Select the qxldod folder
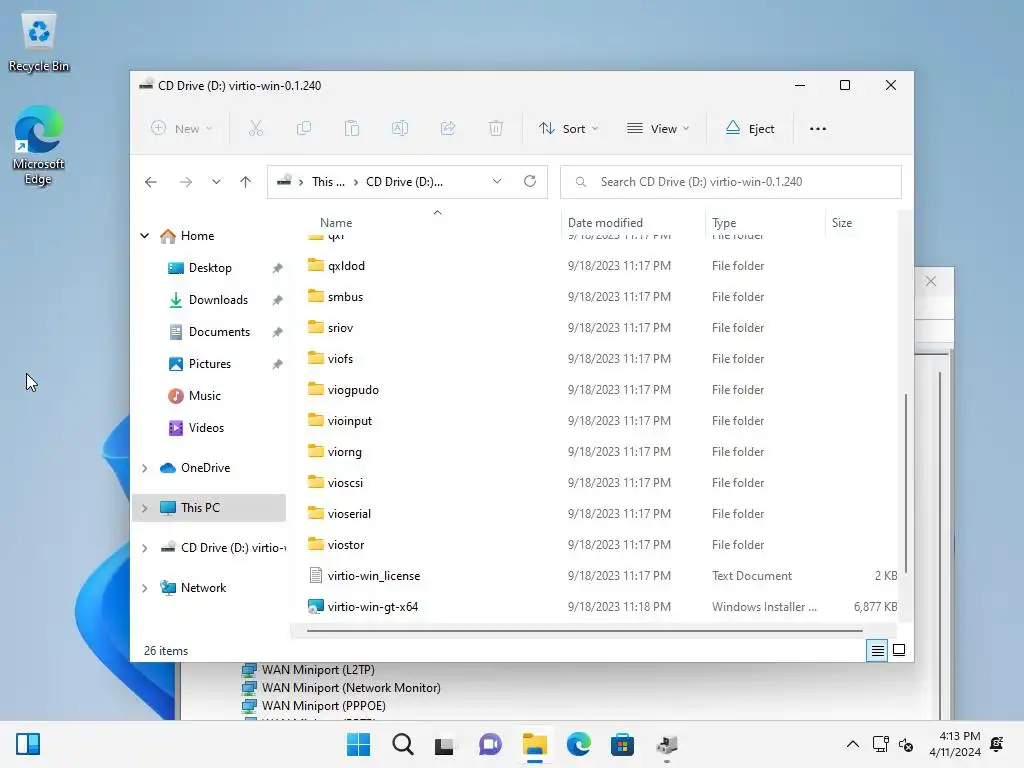 point(346,266)
